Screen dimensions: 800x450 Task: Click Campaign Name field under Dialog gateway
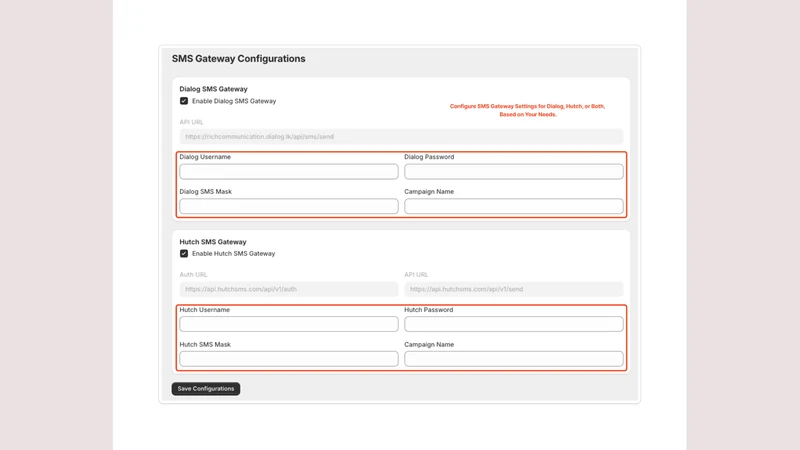[x=514, y=206]
